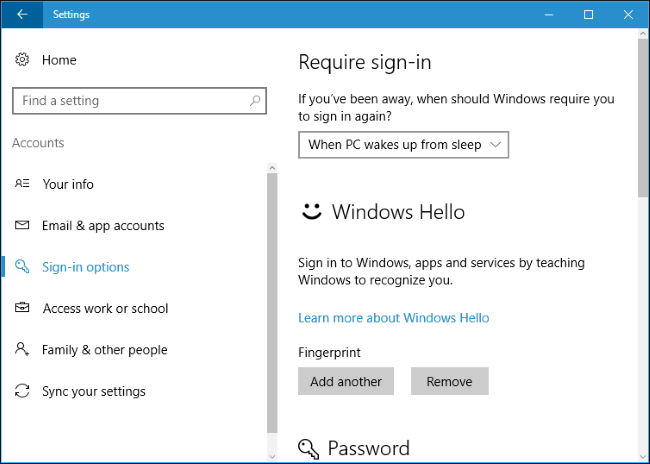Minimize the Settings window

(549, 15)
